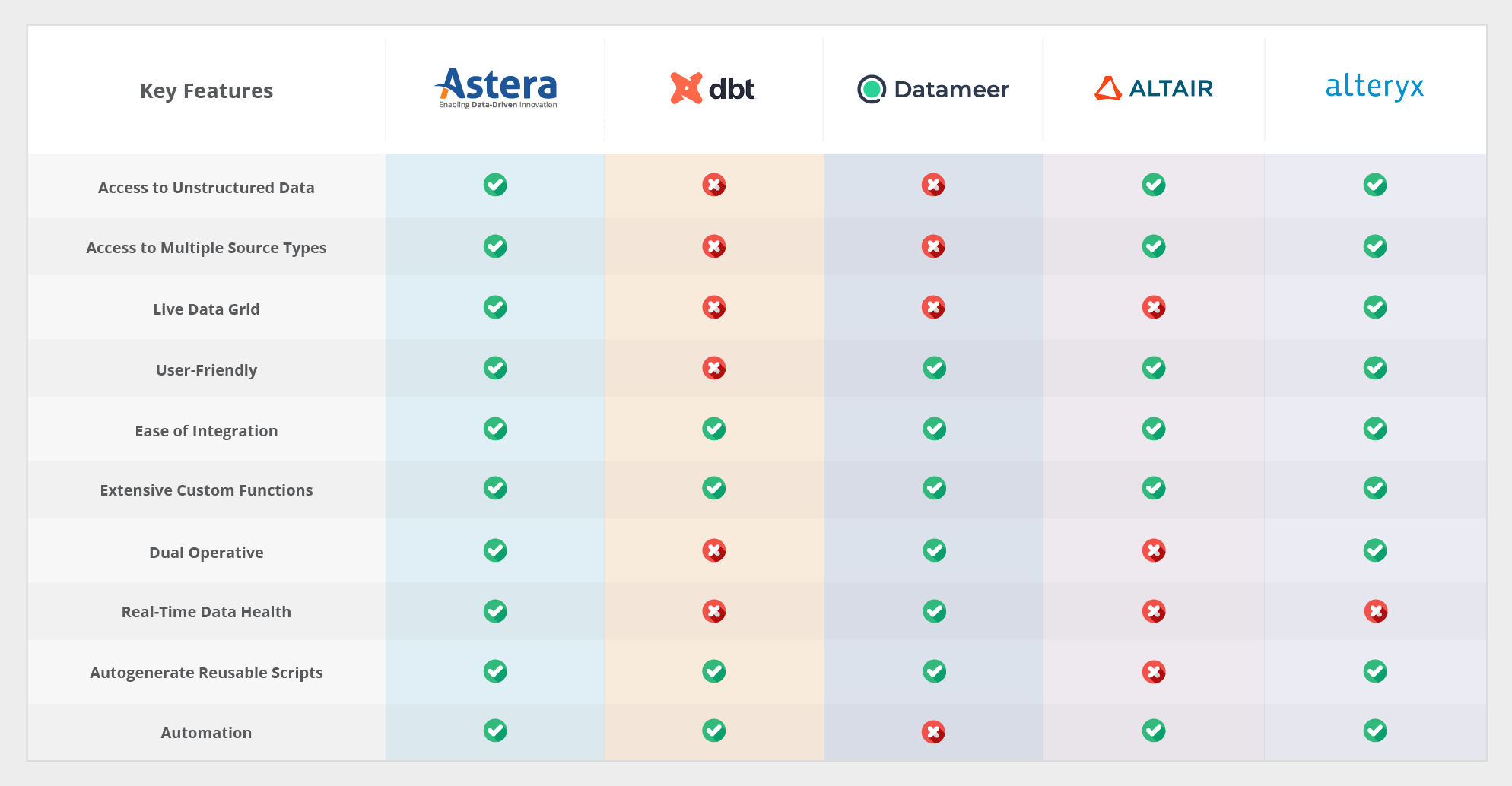Click Astera's green check for User-Friendly
This screenshot has height=786, width=1512.
[x=495, y=368]
